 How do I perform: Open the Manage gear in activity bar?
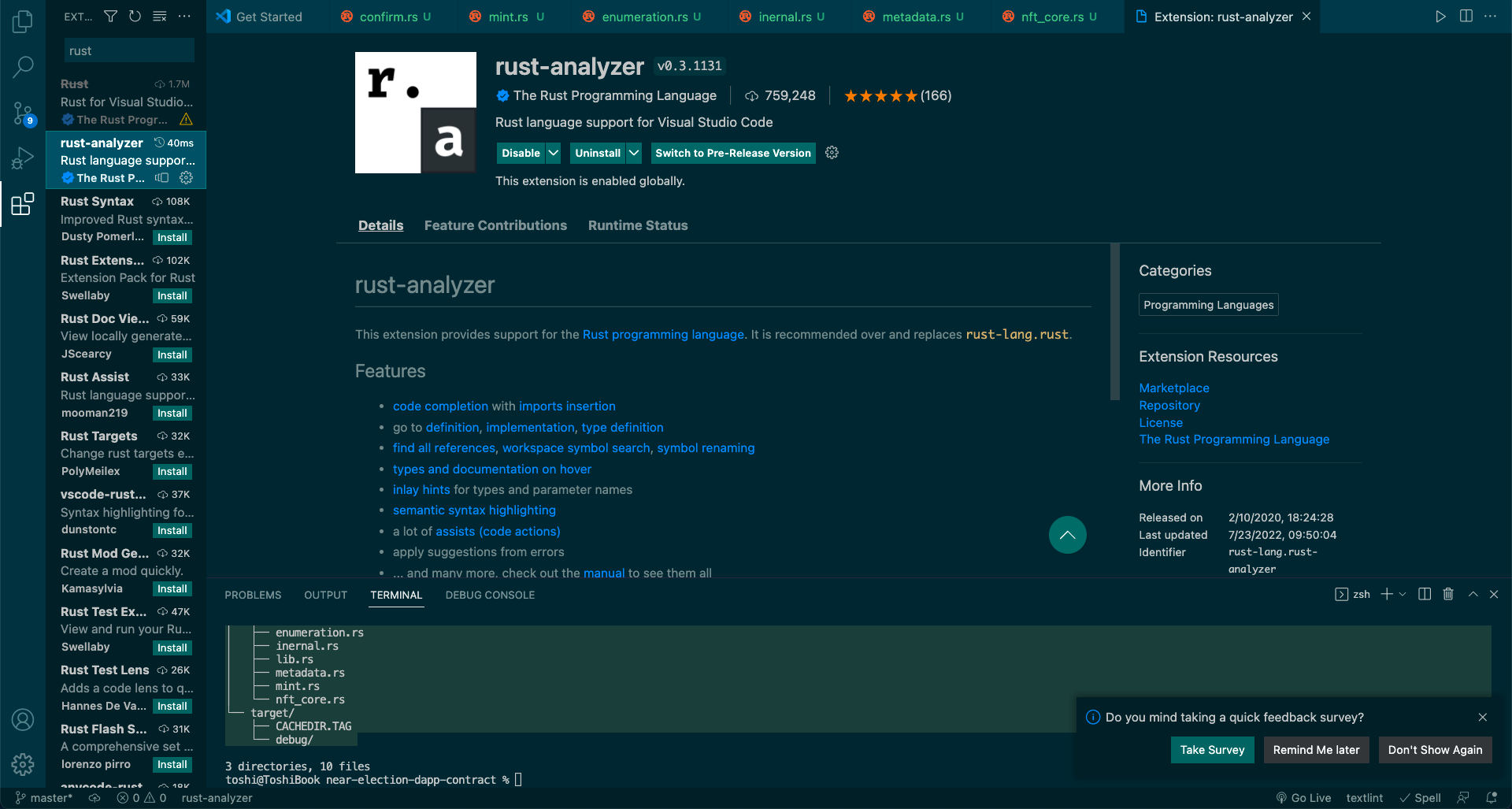[23, 763]
